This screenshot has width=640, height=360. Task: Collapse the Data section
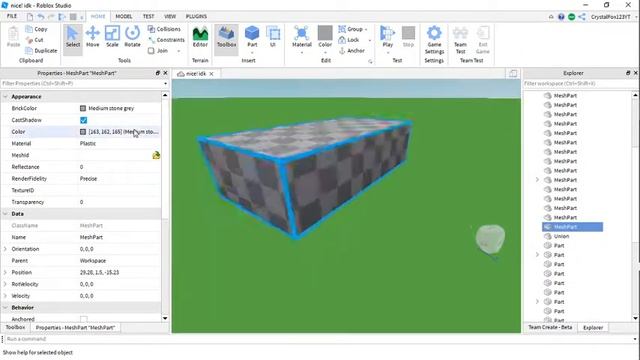point(5,214)
